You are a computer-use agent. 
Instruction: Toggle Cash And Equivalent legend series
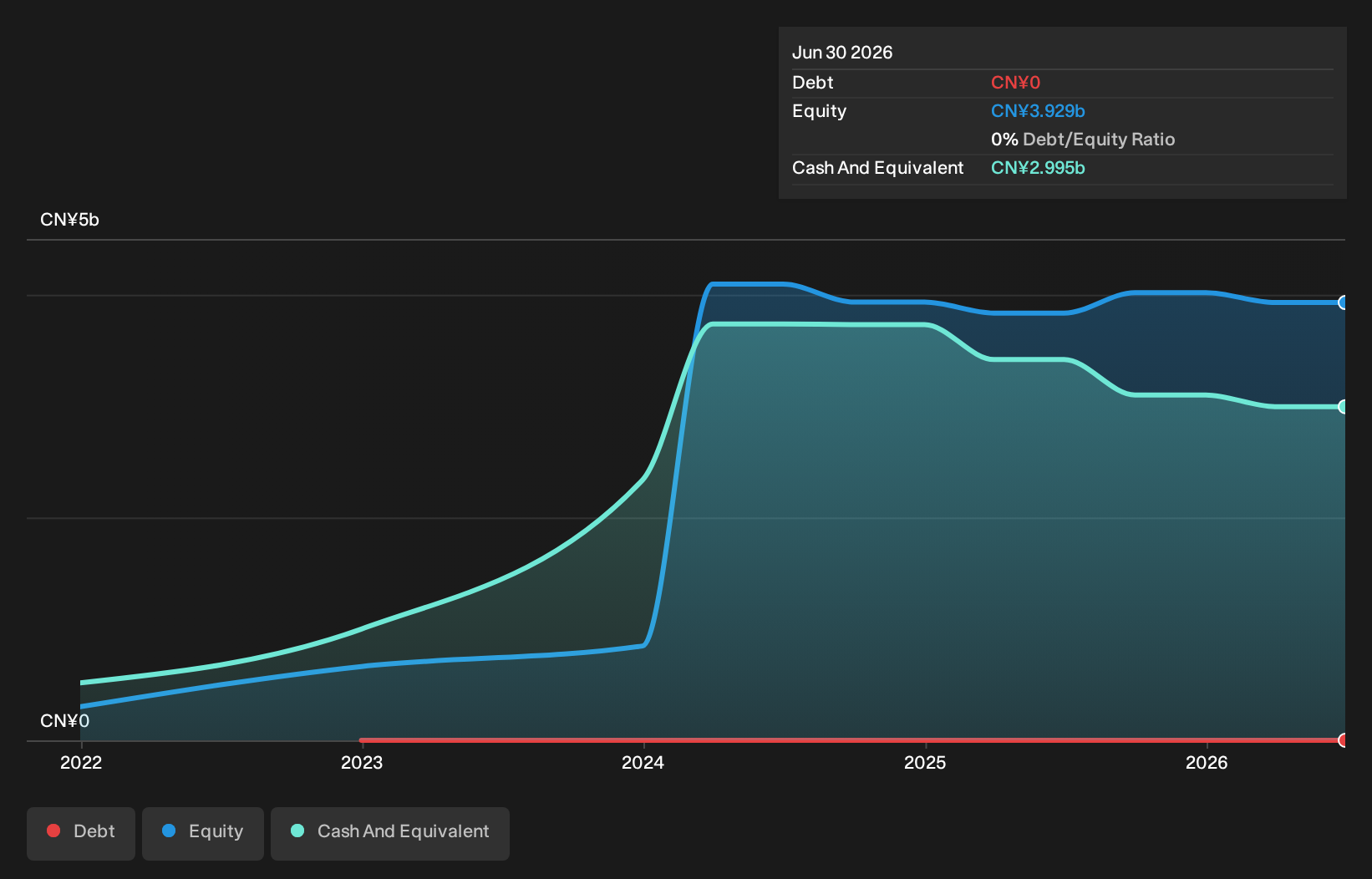[390, 833]
